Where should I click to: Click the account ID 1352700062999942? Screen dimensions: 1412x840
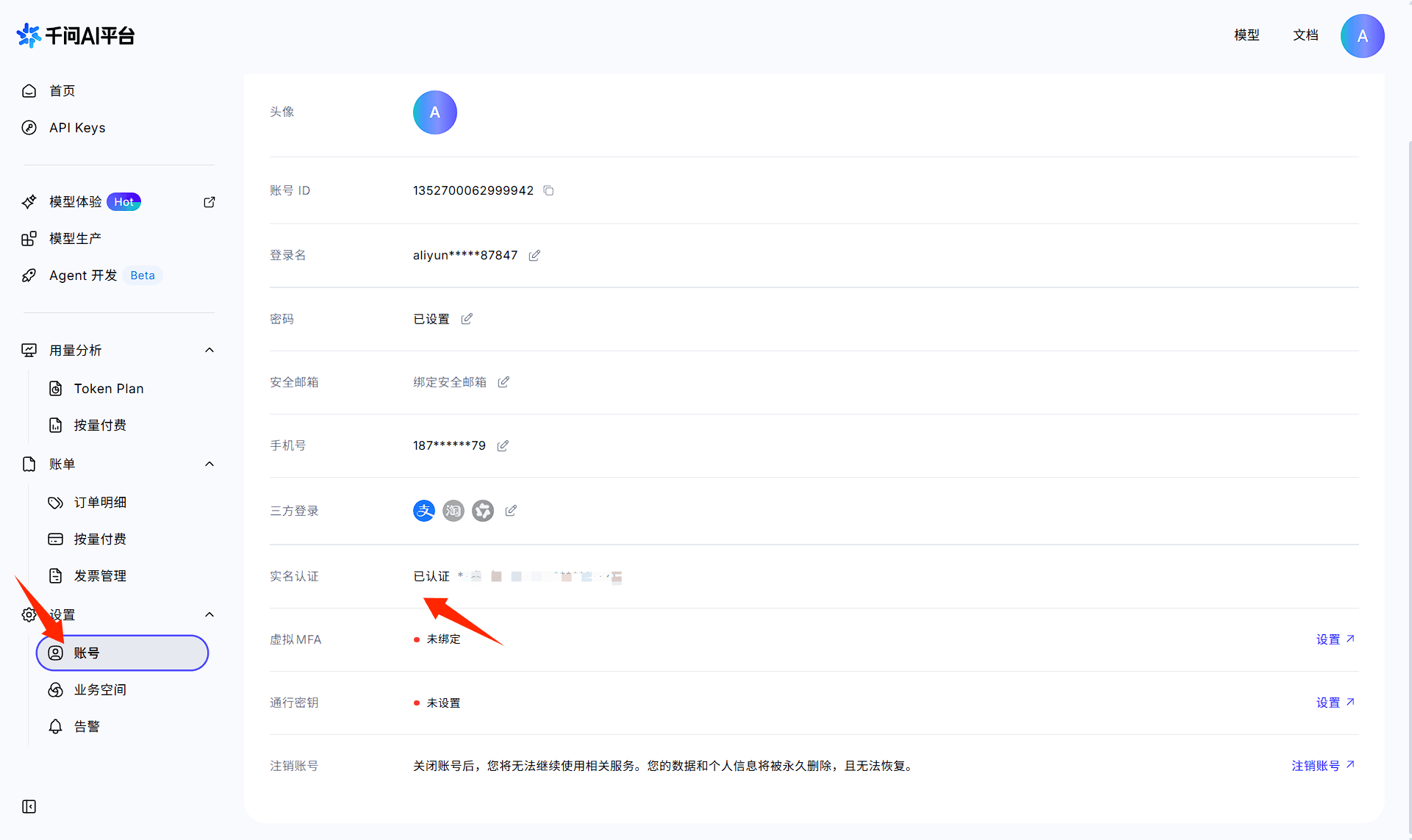[473, 190]
